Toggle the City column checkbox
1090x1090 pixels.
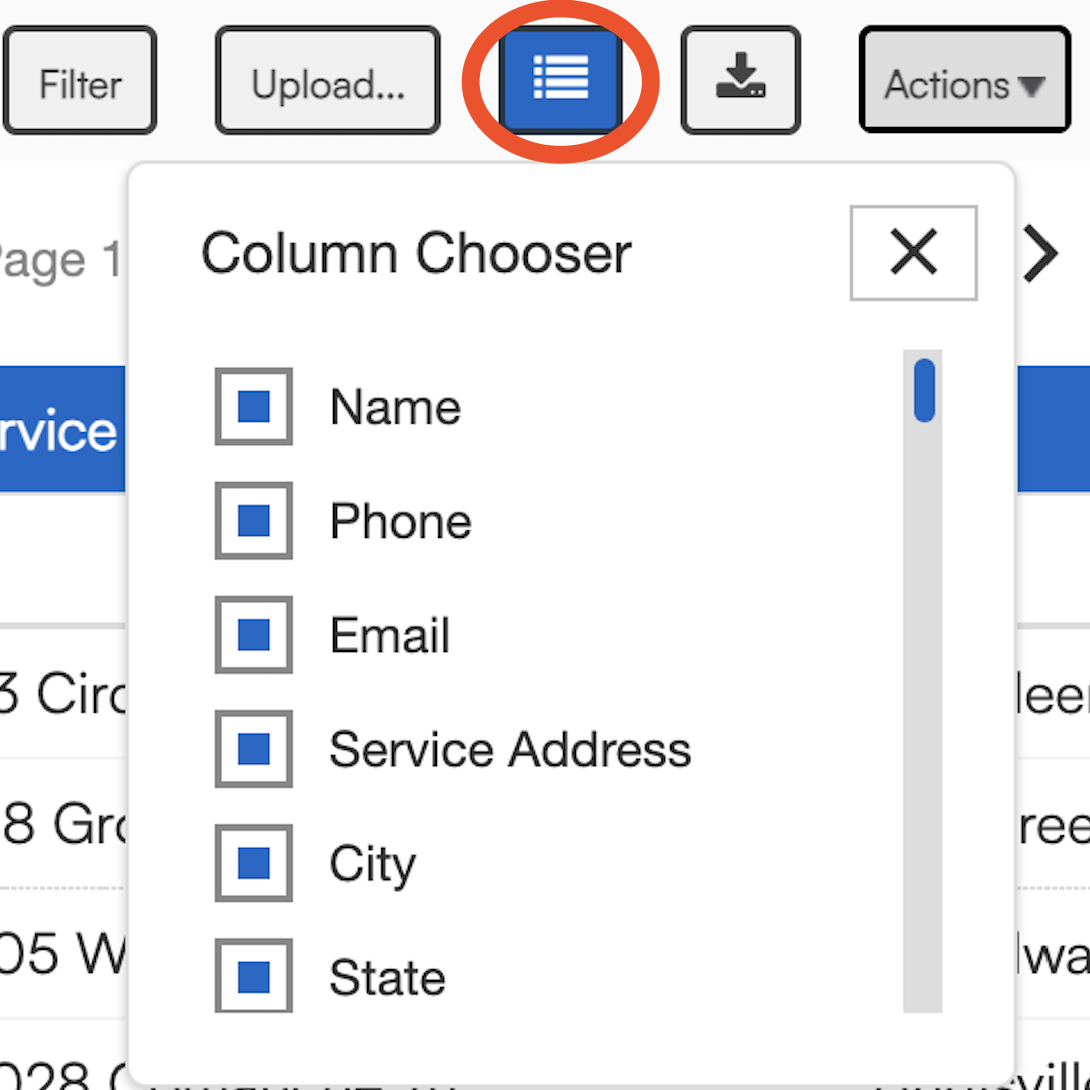[254, 863]
